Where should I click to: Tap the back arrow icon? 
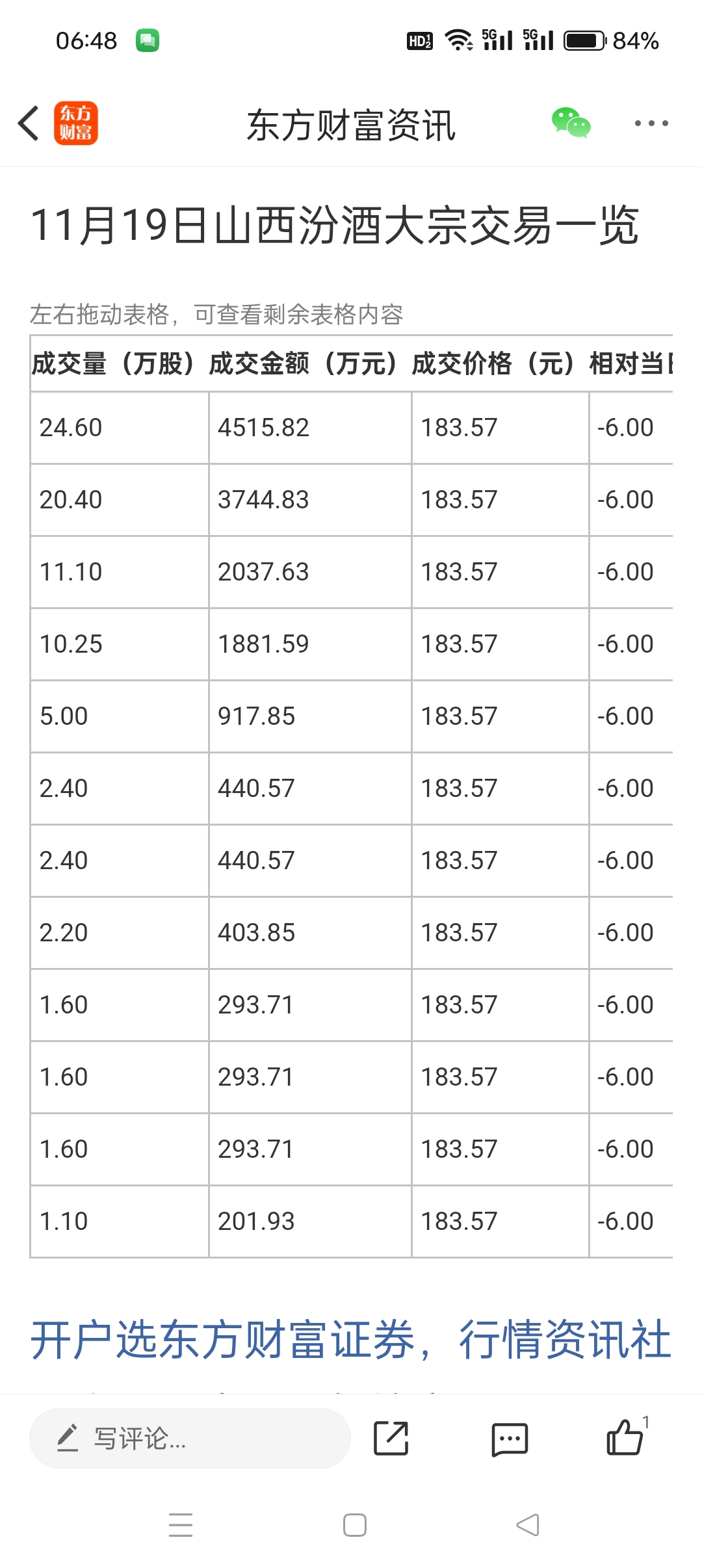tap(28, 123)
